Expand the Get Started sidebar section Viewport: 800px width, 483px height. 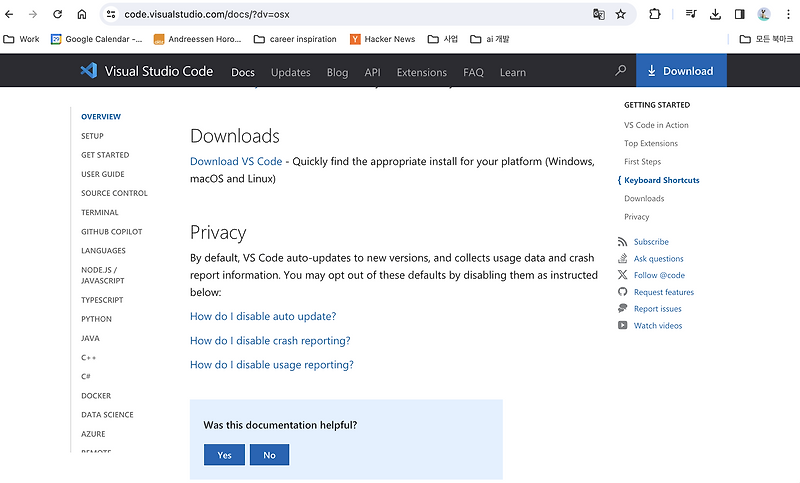coord(105,155)
